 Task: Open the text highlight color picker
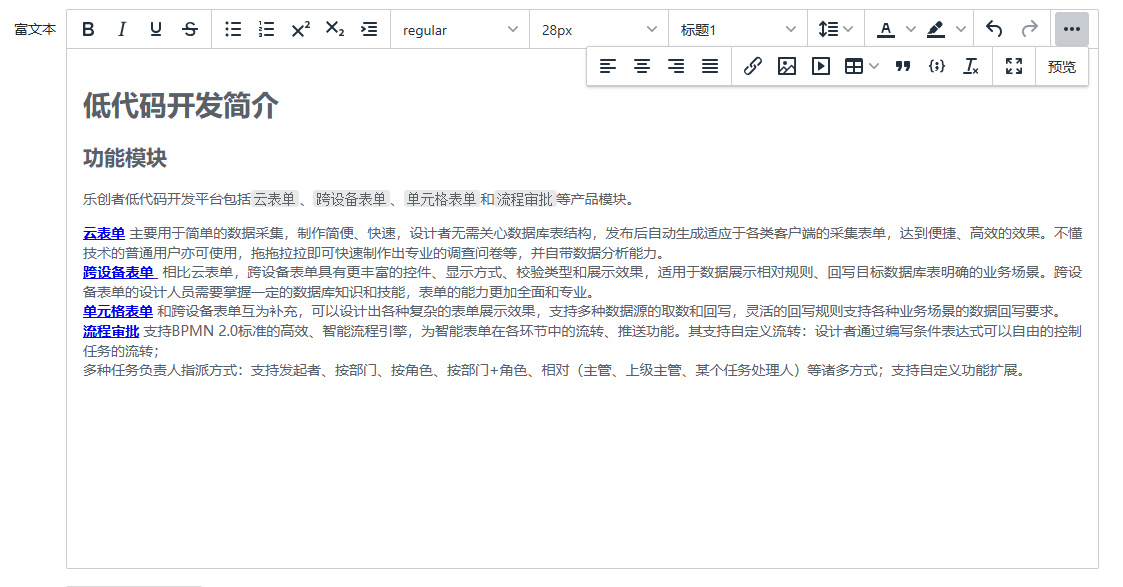click(946, 30)
